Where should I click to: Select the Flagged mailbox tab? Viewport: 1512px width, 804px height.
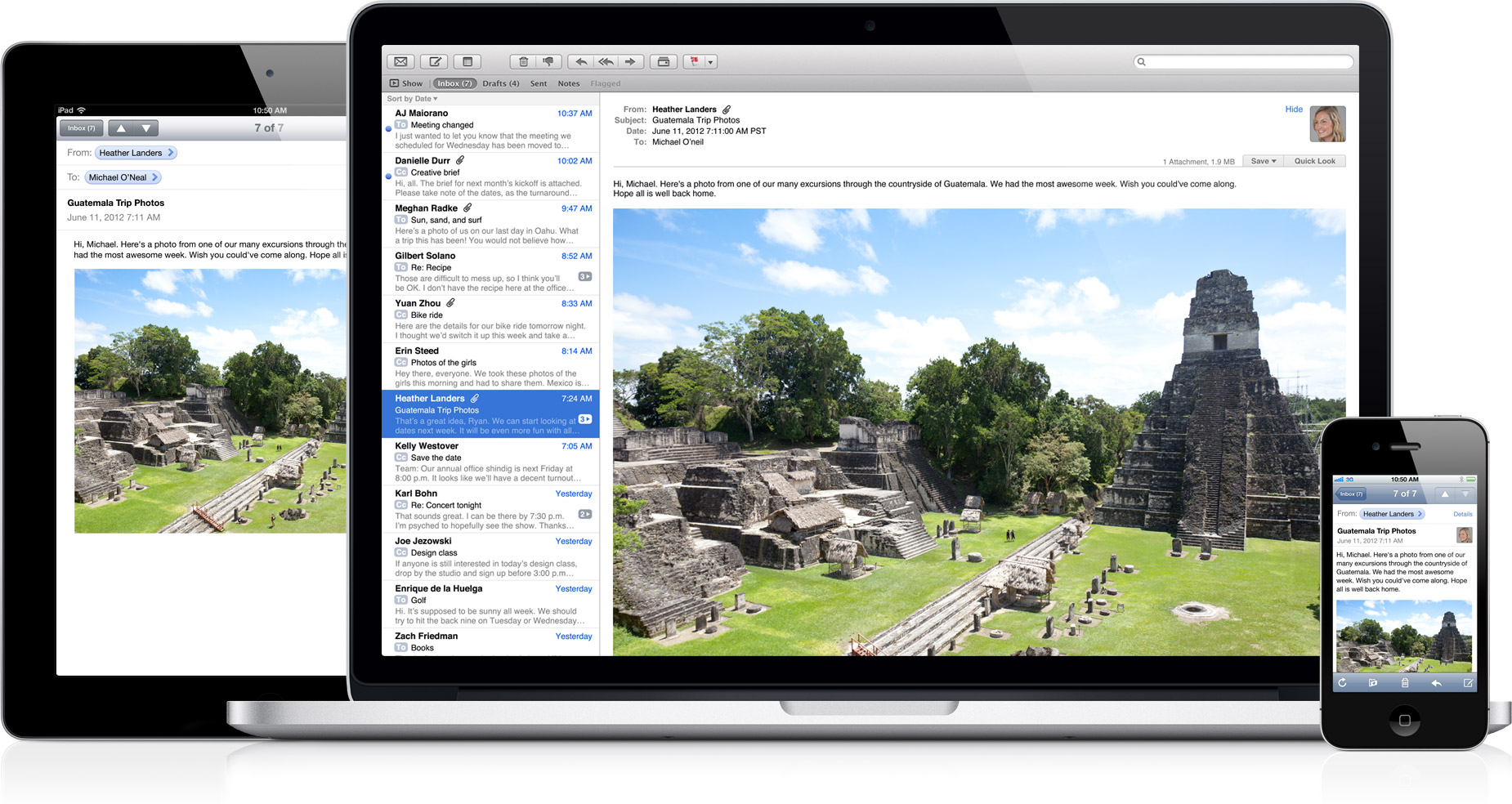coord(606,83)
